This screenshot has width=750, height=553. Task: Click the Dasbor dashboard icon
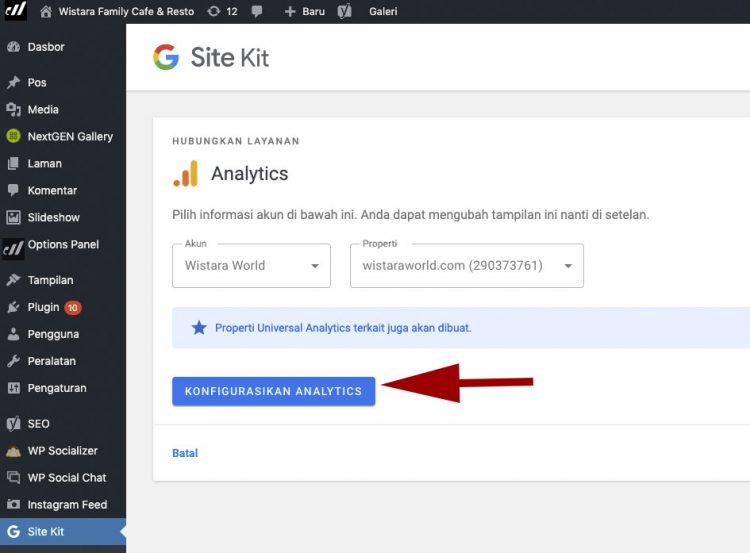pyautogui.click(x=13, y=47)
